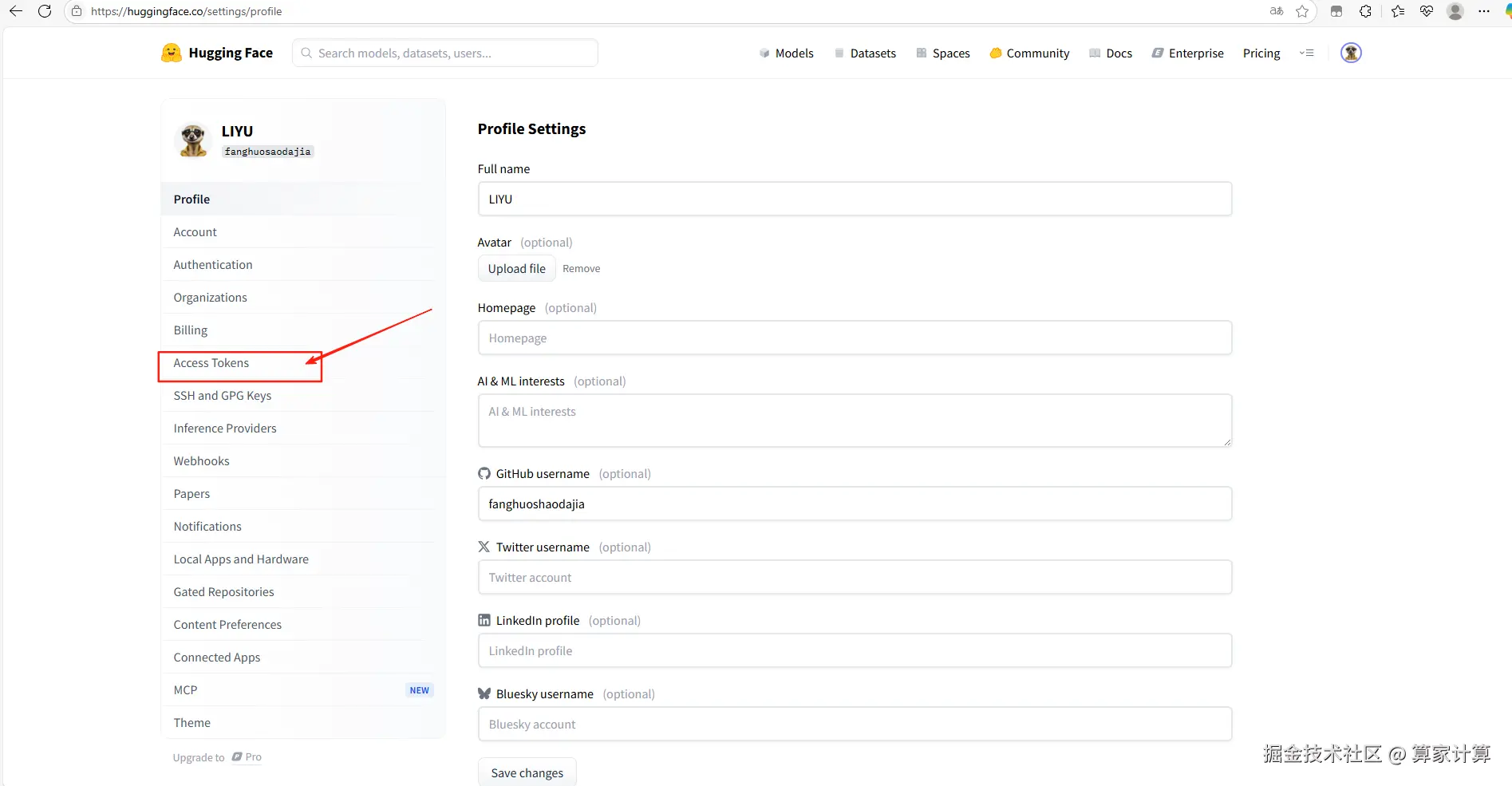The width and height of the screenshot is (1512, 786).
Task: Open browser extensions puzzle icon
Action: pyautogui.click(x=1366, y=11)
